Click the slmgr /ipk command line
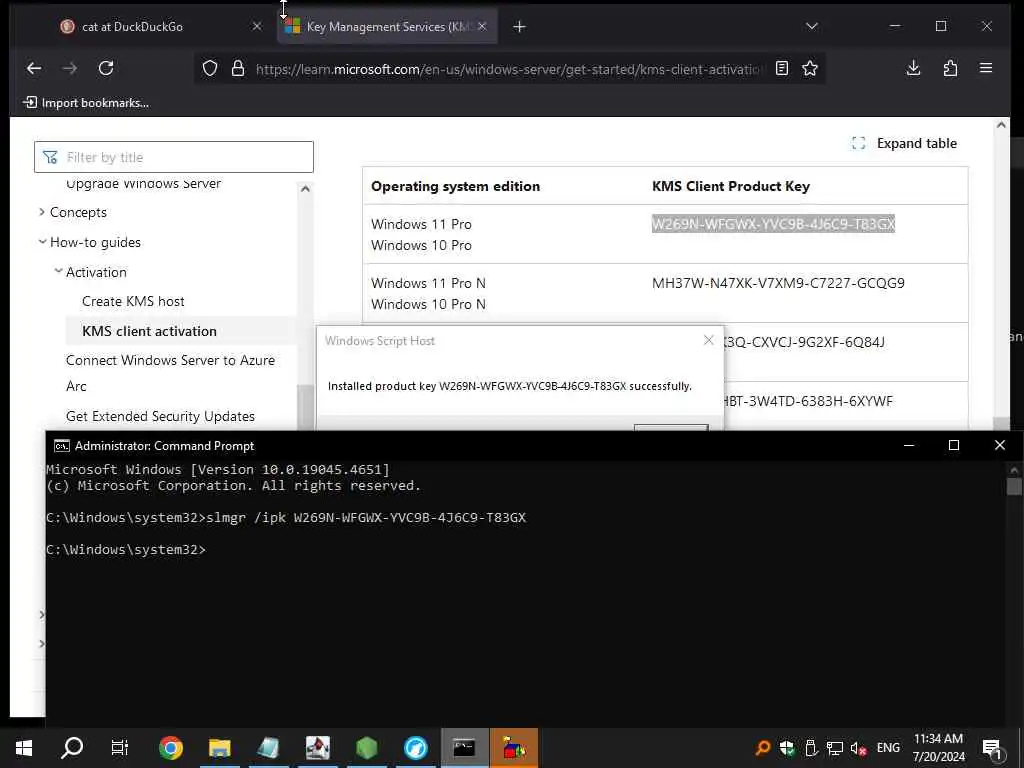1024x768 pixels. 286,517
